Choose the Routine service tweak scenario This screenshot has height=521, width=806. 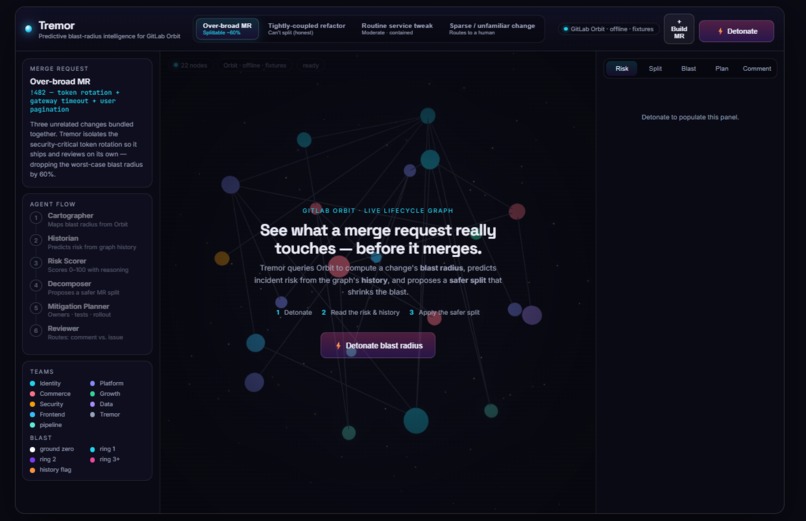[x=397, y=29]
